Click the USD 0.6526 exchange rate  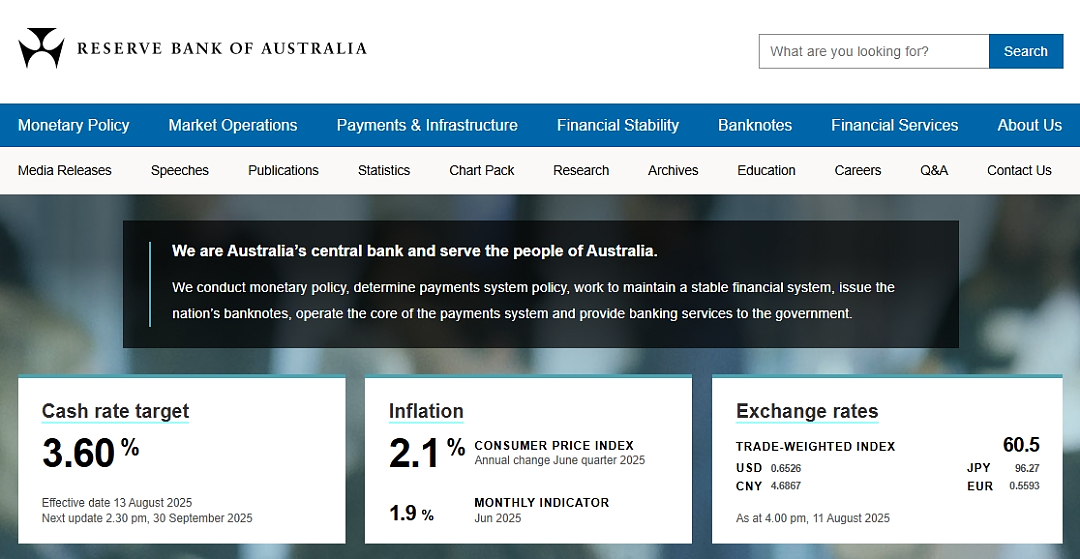(769, 468)
